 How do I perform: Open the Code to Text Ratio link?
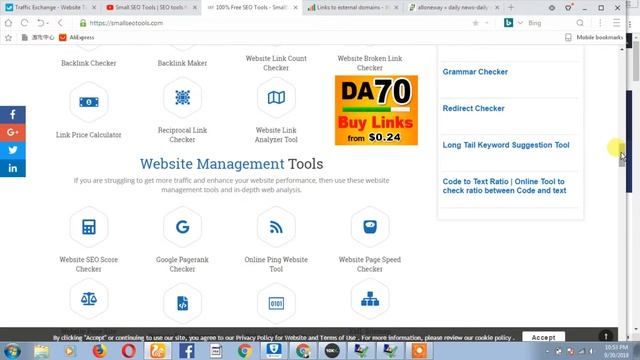504,186
